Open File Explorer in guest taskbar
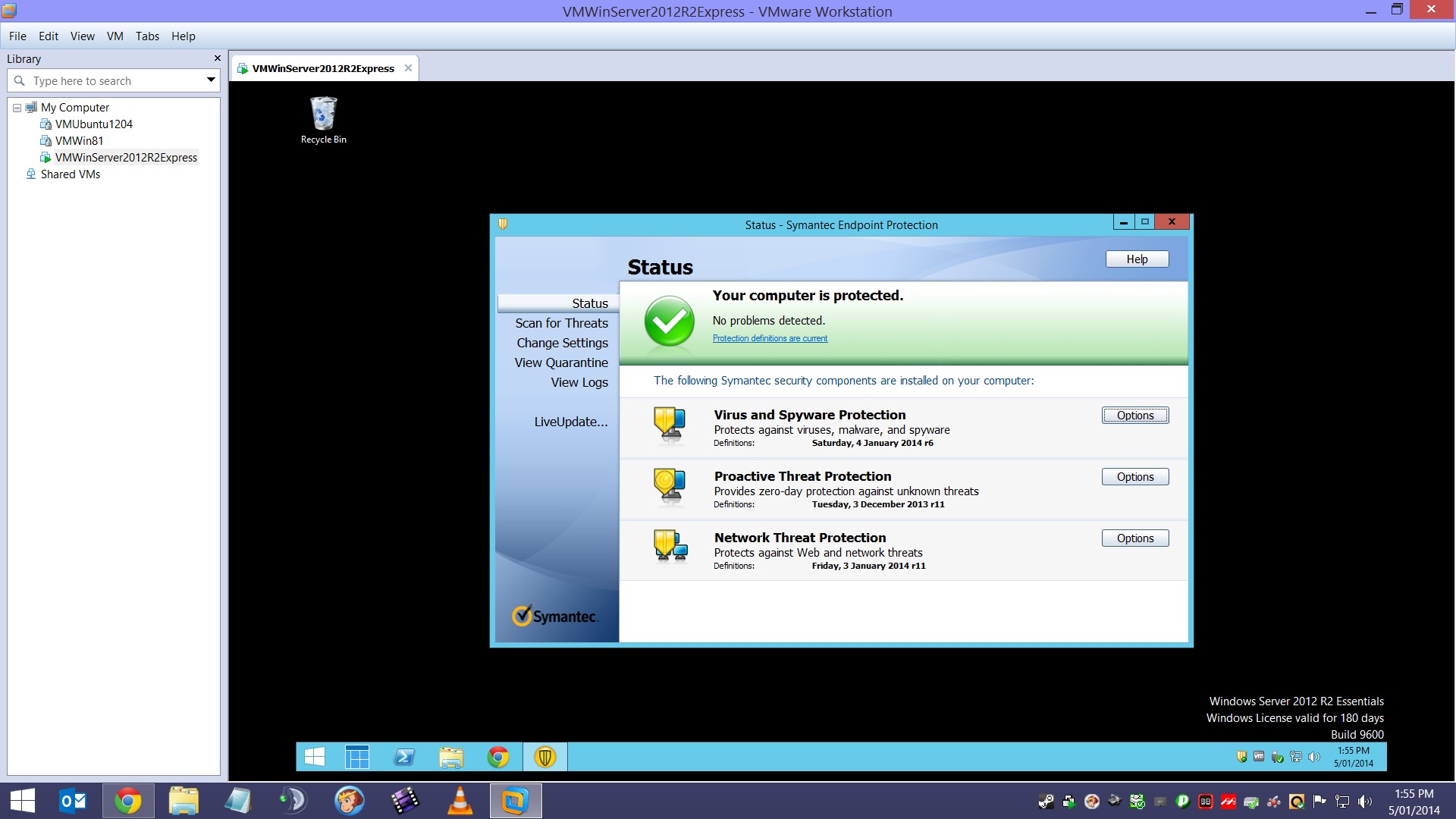This screenshot has width=1456, height=819. 451,757
